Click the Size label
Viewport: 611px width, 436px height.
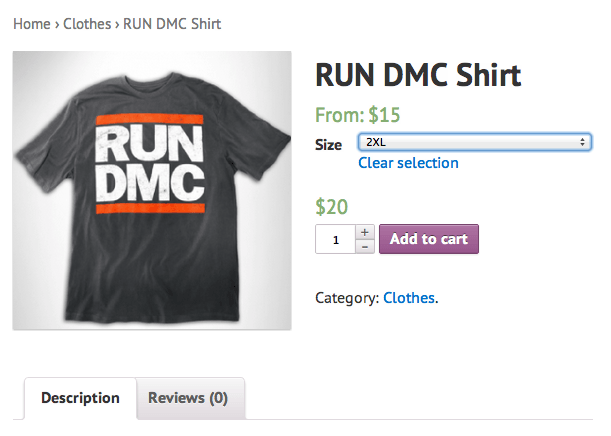click(x=328, y=145)
